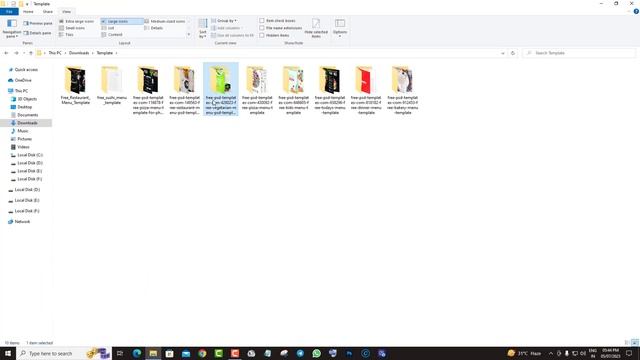The image size is (640, 360).
Task: Go up one folder level arrow
Action: click(x=31, y=53)
